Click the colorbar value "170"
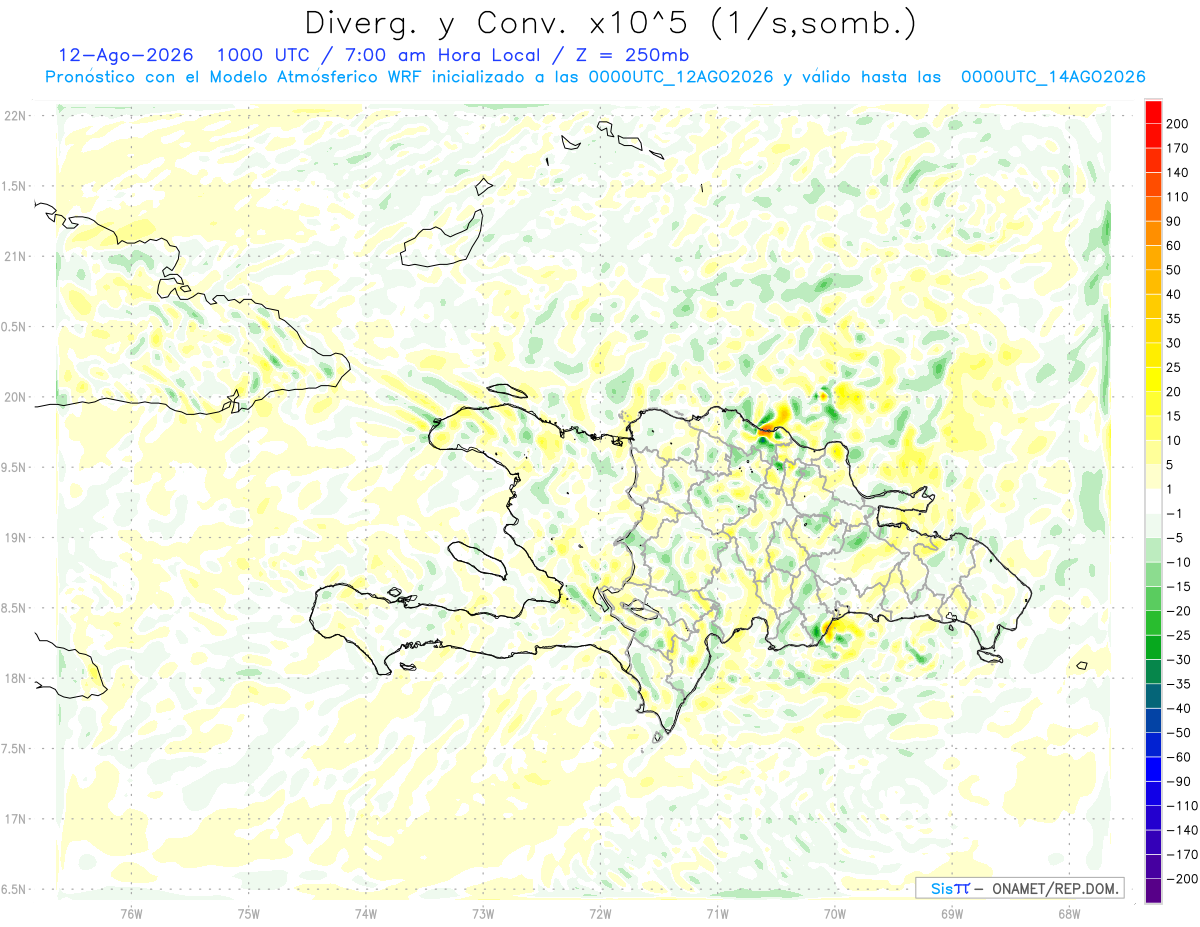This screenshot has width=1200, height=927. point(1179,148)
